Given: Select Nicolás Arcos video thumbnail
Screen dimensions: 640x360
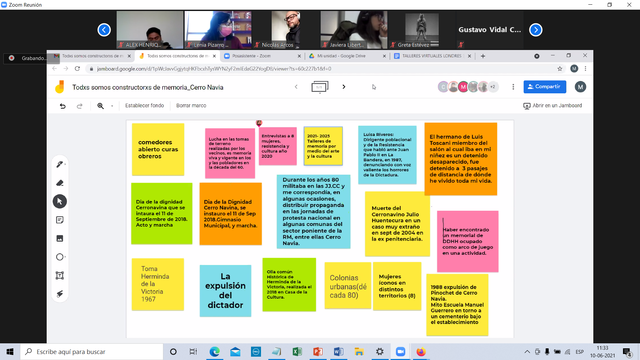Looking at the screenshot, I should click(286, 30).
